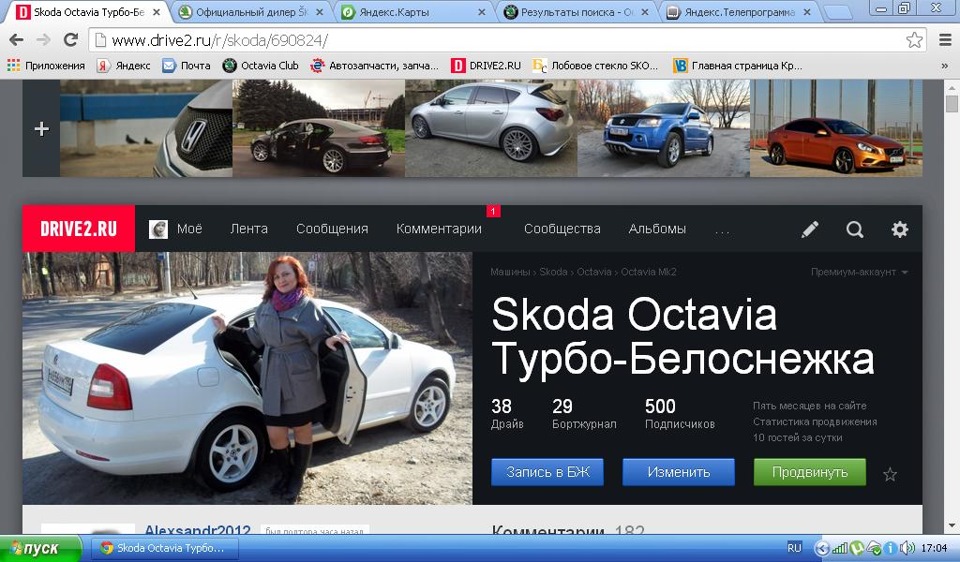Open the Chrome menu hamburger icon
This screenshot has height=562, width=960.
pyautogui.click(x=945, y=40)
